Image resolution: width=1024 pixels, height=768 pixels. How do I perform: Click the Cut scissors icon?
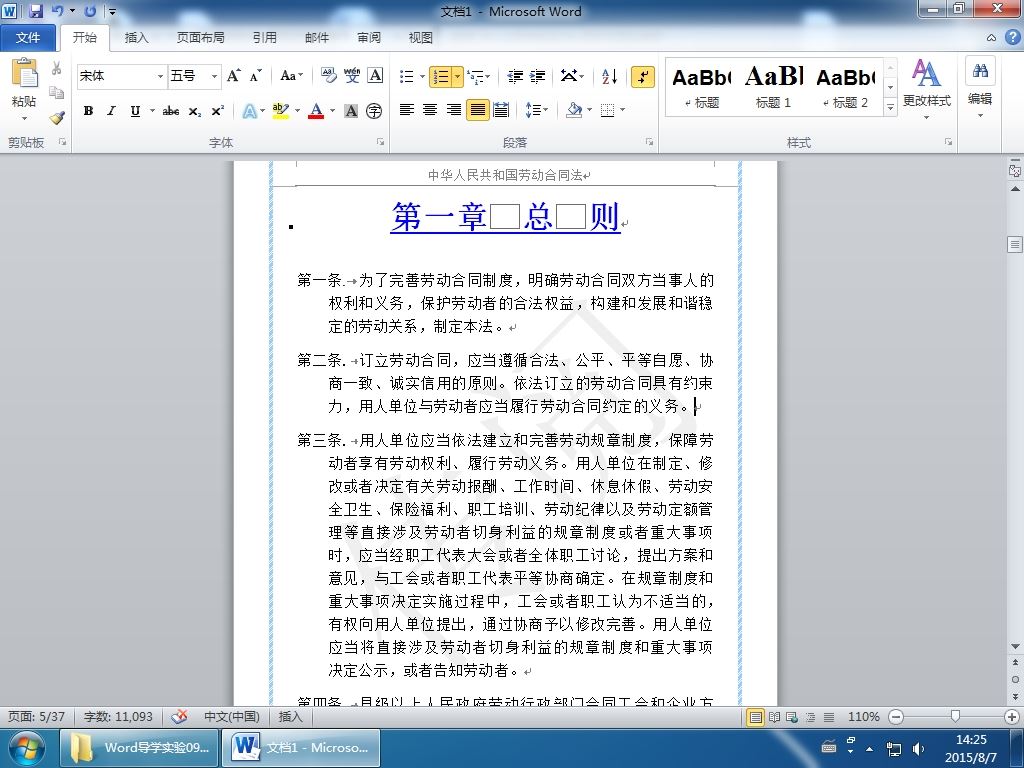pyautogui.click(x=57, y=68)
